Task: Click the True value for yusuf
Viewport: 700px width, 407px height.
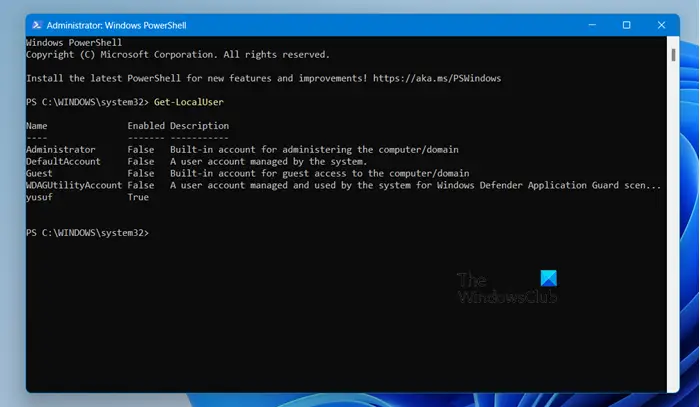Action: [x=138, y=197]
